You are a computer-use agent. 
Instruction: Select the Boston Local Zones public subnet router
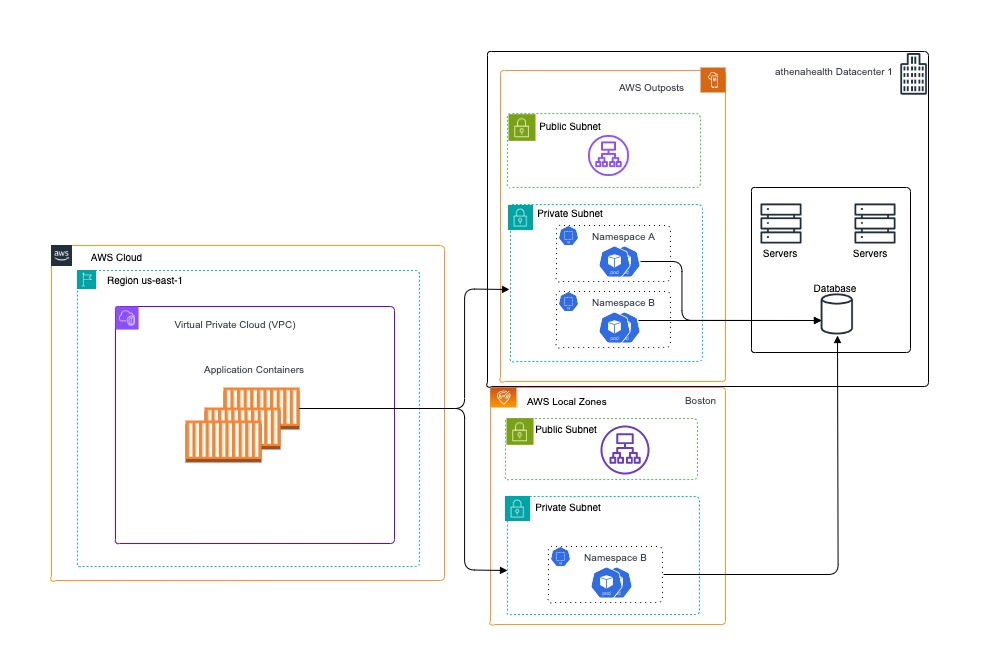(x=624, y=448)
